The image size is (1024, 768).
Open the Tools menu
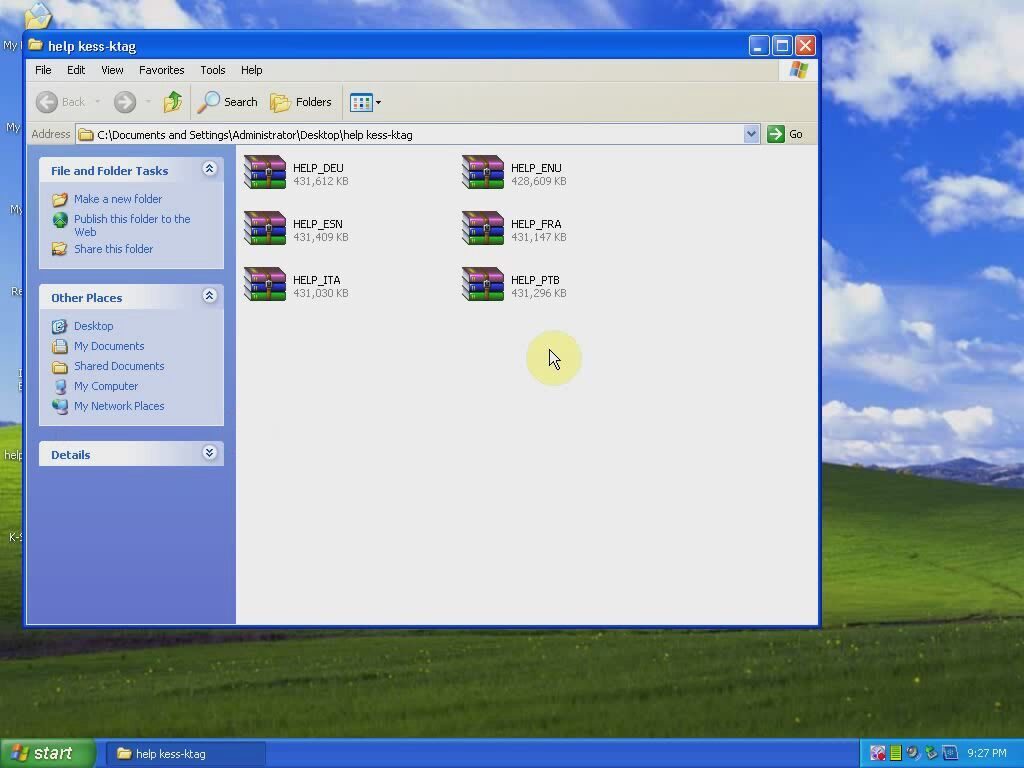pyautogui.click(x=212, y=70)
